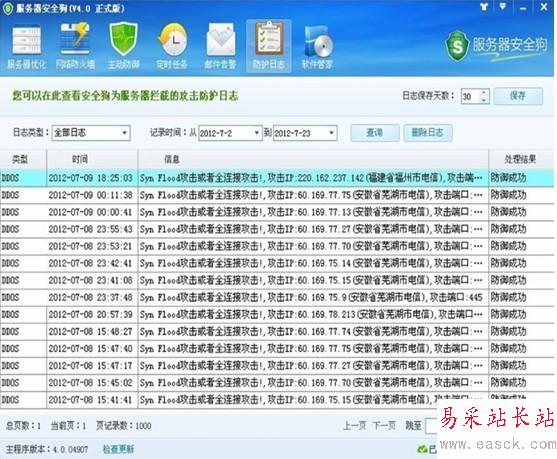557x459 pixels.
Task: Click the green app icon in title bar
Action: [8, 9]
